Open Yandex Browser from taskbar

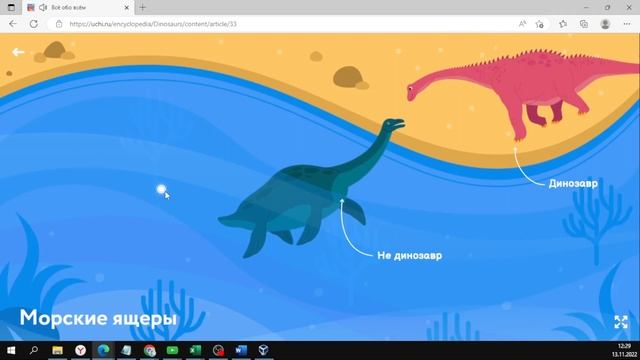click(80, 350)
